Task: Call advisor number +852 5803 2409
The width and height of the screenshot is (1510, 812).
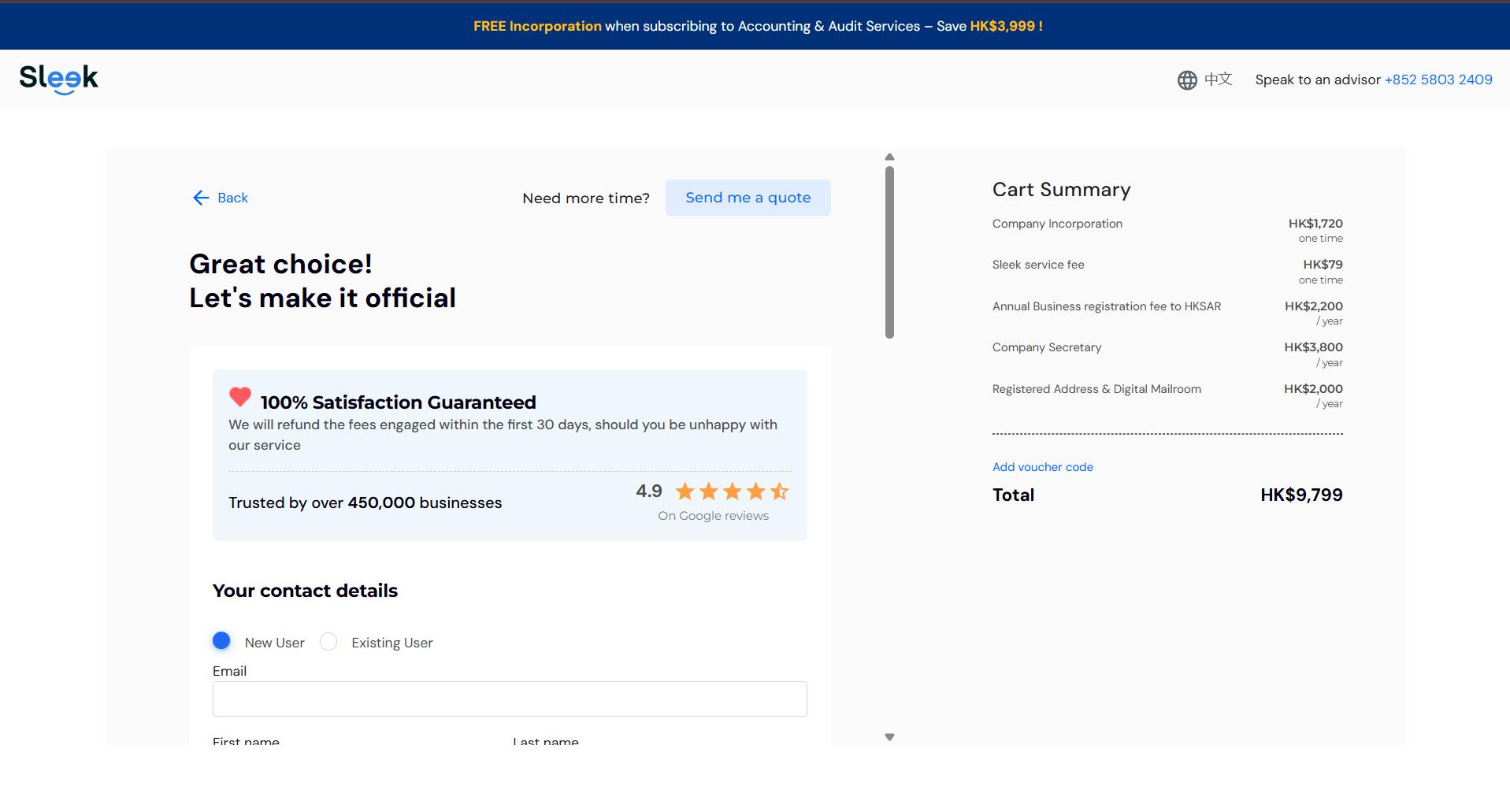Action: click(1438, 80)
